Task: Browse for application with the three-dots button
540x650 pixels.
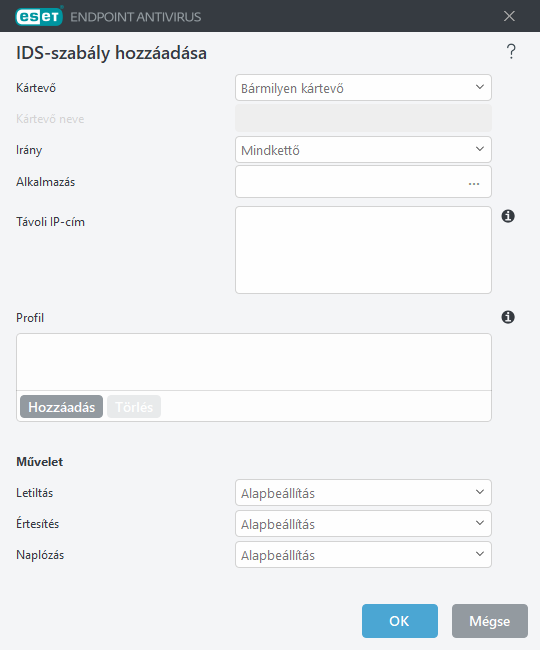Action: pyautogui.click(x=474, y=183)
